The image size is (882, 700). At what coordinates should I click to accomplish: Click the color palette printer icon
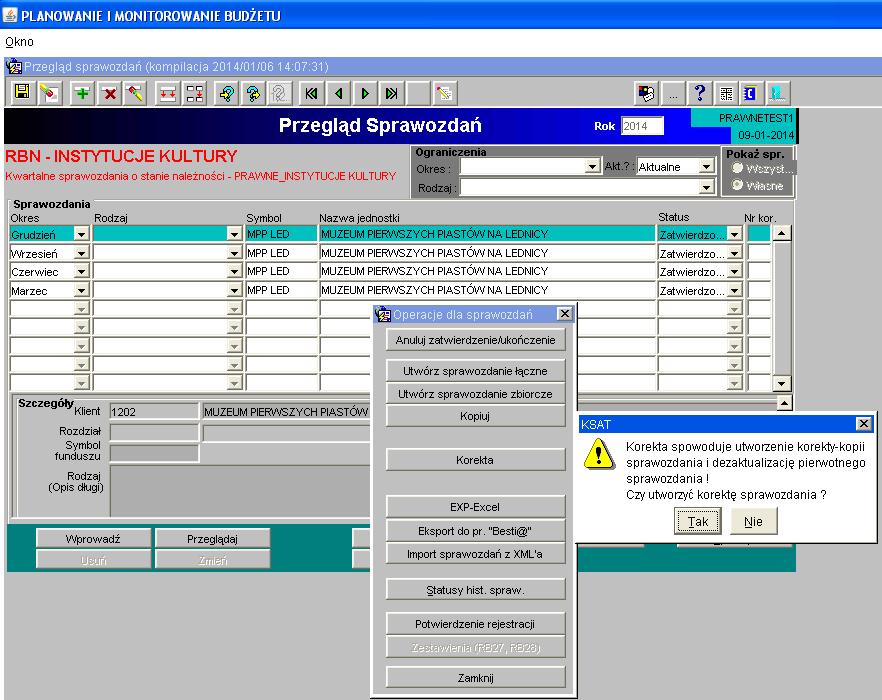(x=646, y=92)
